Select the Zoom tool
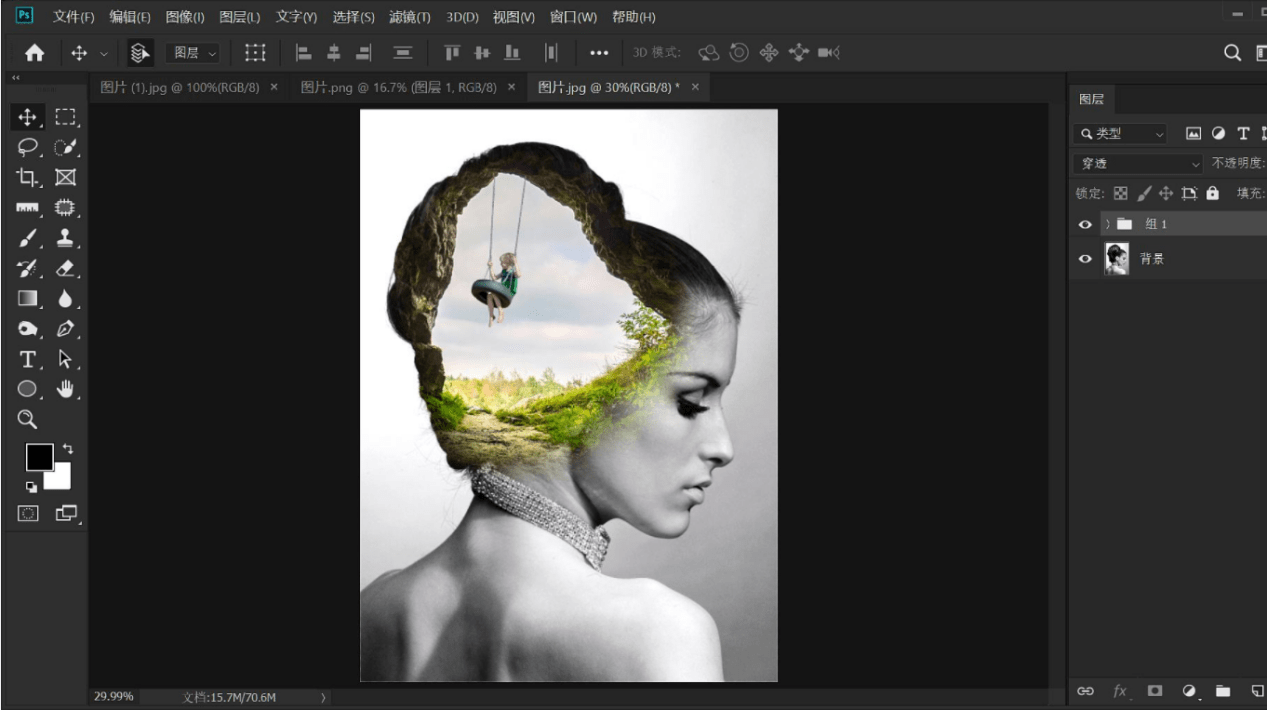Screen dimensions: 1267x710 27,419
